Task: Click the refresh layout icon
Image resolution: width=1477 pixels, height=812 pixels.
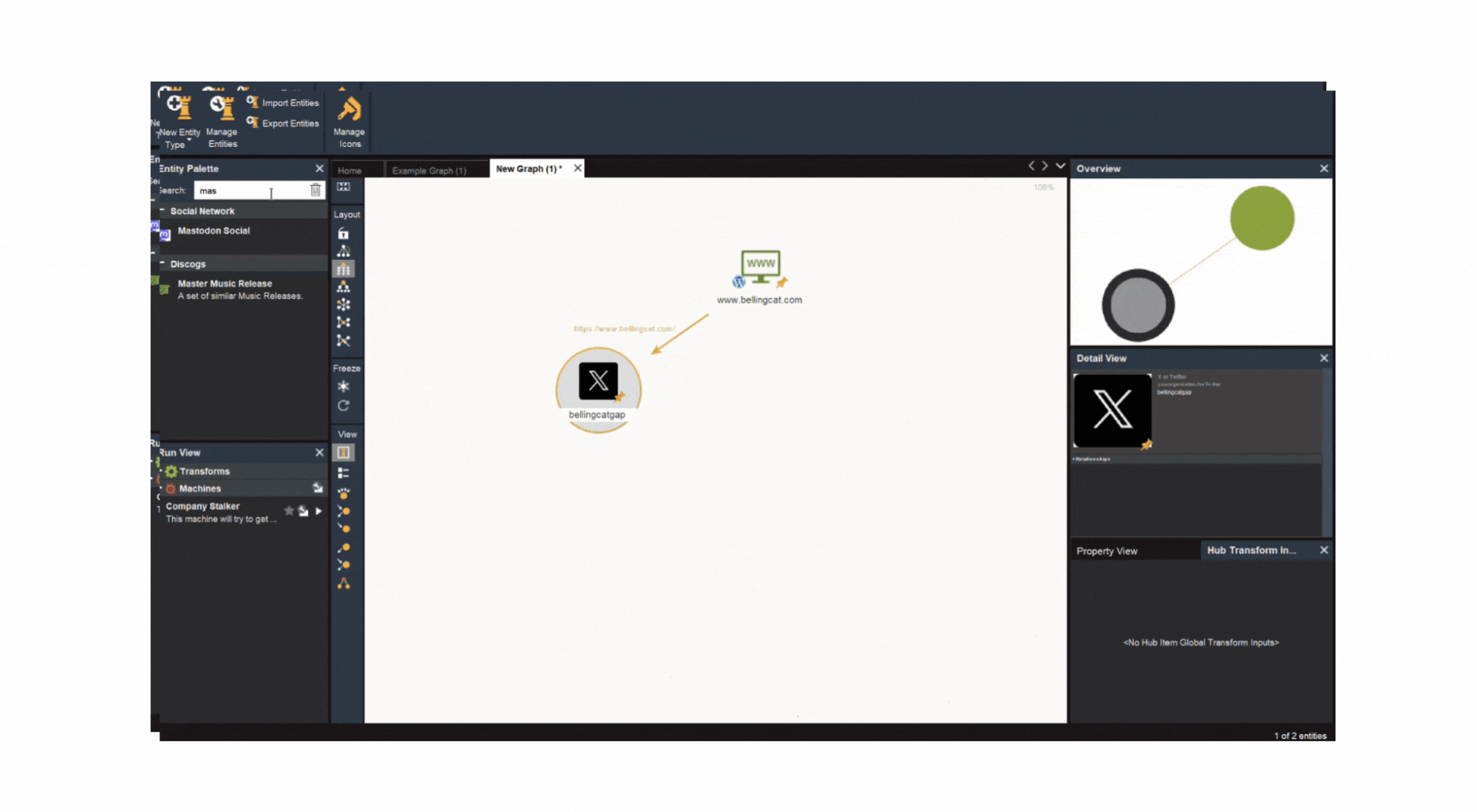Action: tap(343, 406)
